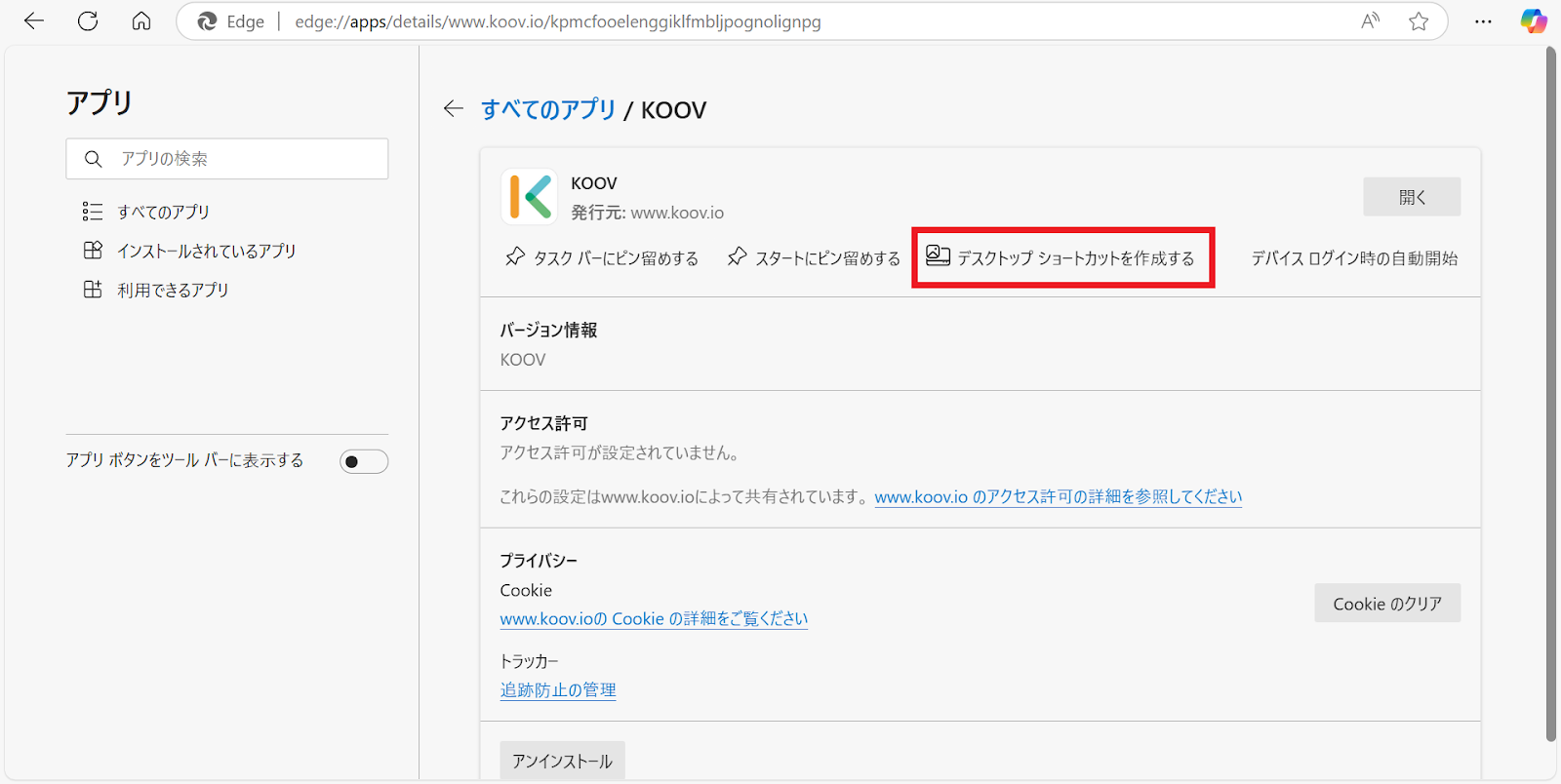Click the Edge logo in the address bar
This screenshot has width=1561, height=784.
pos(207,21)
